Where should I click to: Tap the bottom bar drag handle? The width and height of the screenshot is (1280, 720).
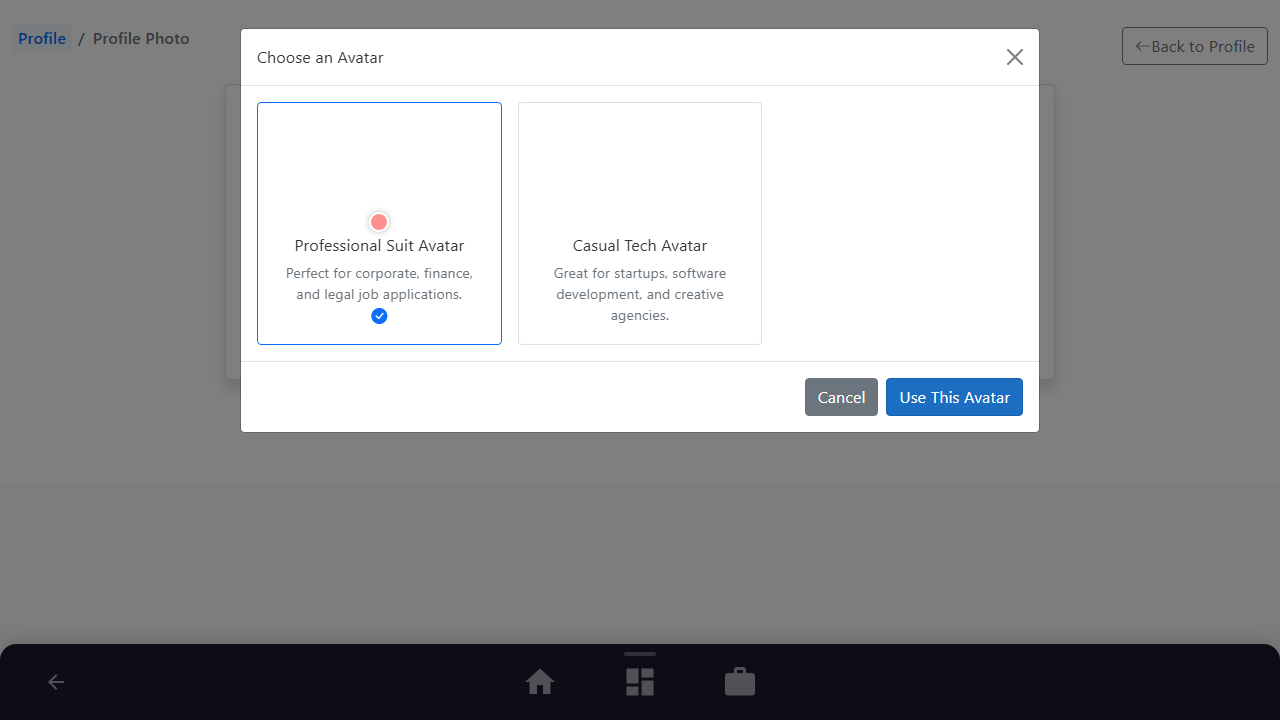click(640, 654)
